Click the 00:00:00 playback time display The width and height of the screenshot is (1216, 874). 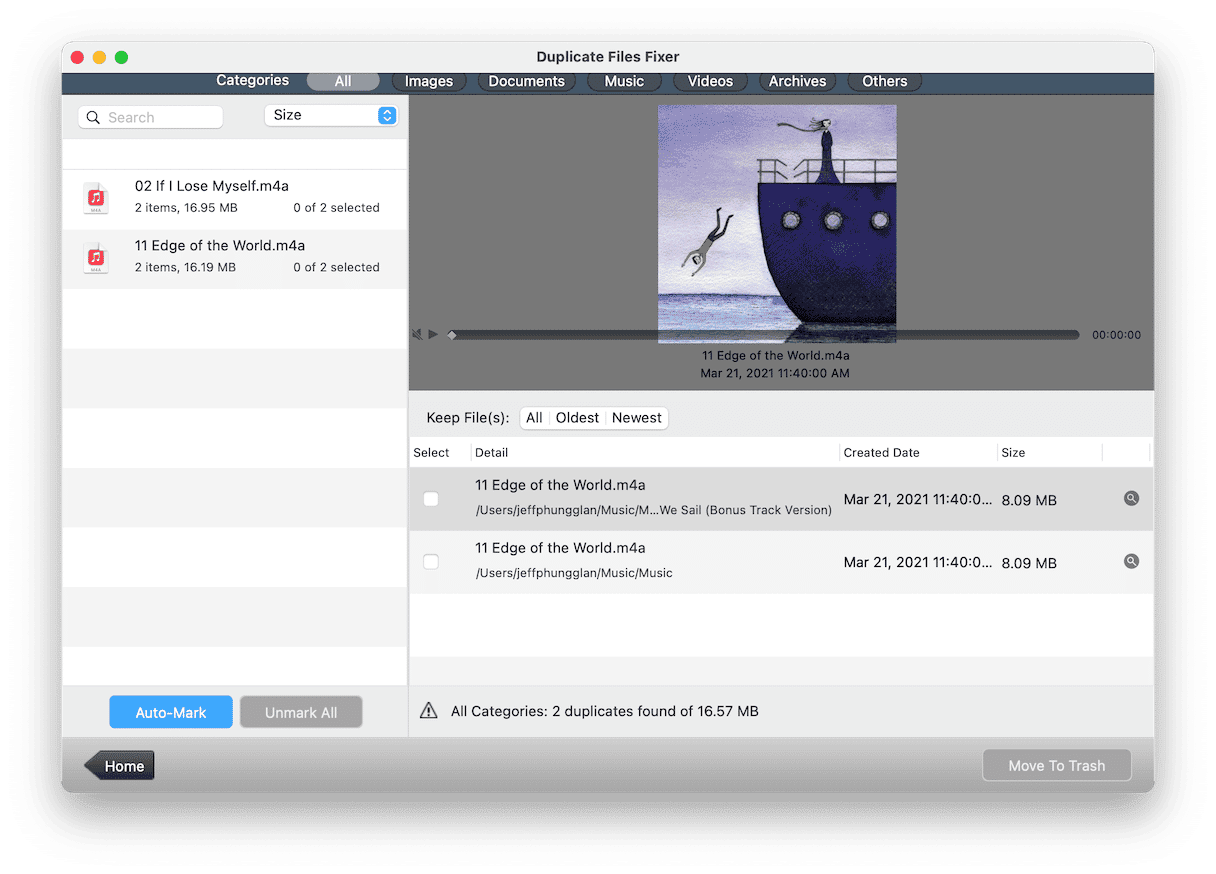pyautogui.click(x=1116, y=335)
